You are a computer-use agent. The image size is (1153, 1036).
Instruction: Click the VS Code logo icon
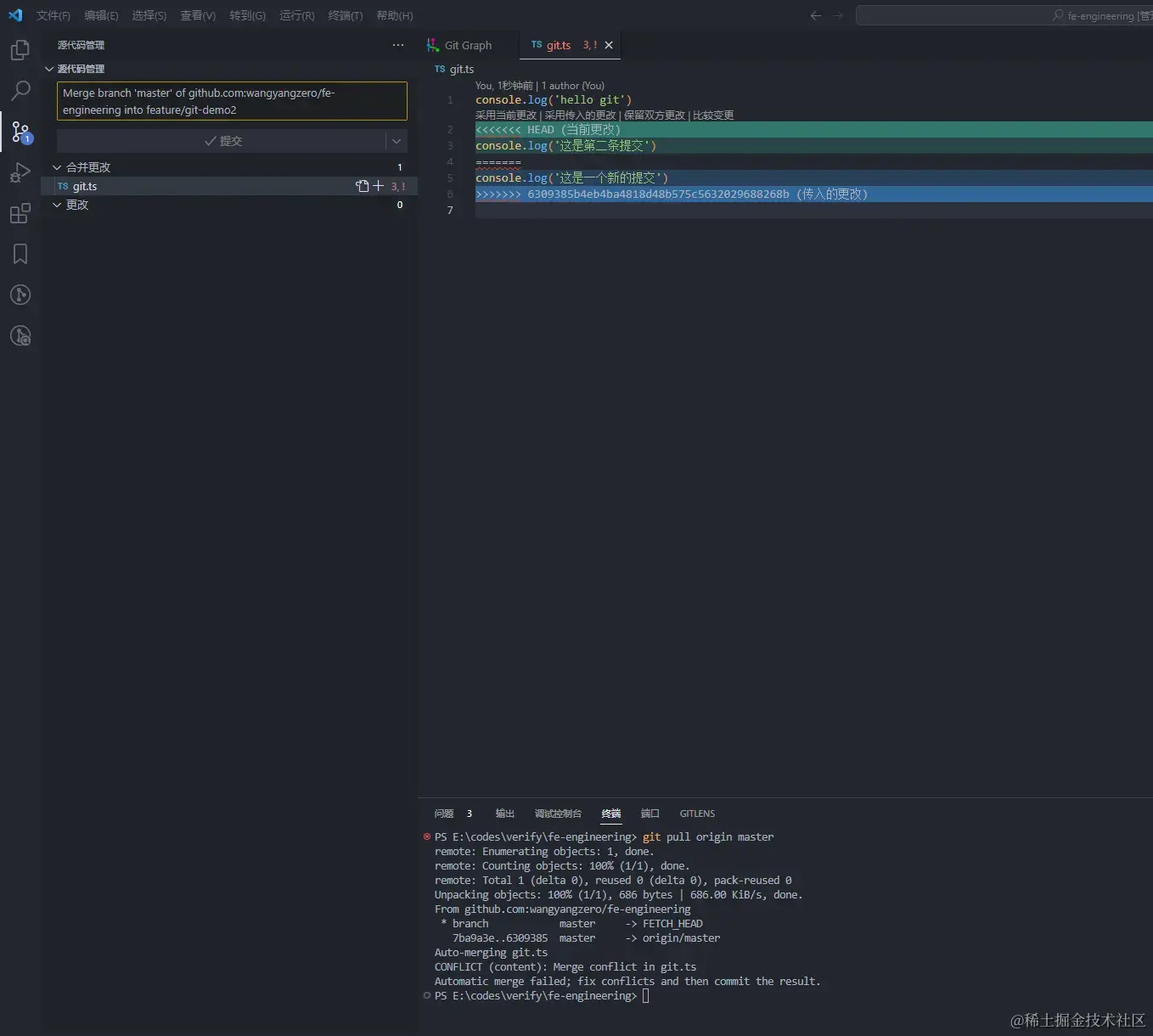[15, 15]
